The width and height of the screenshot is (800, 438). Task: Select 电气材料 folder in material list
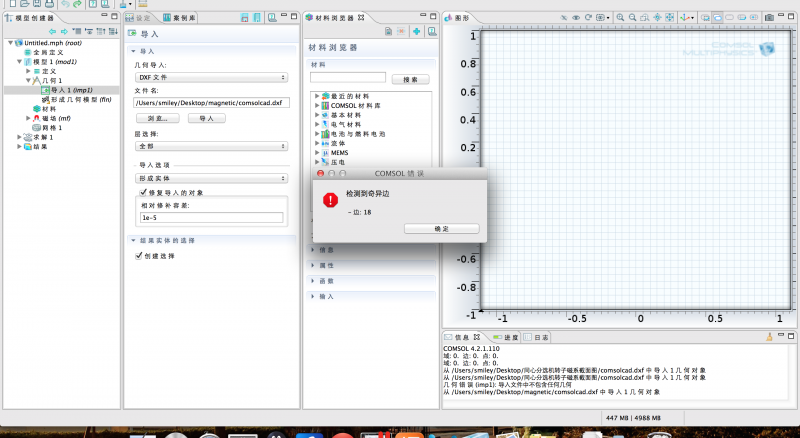click(x=346, y=124)
